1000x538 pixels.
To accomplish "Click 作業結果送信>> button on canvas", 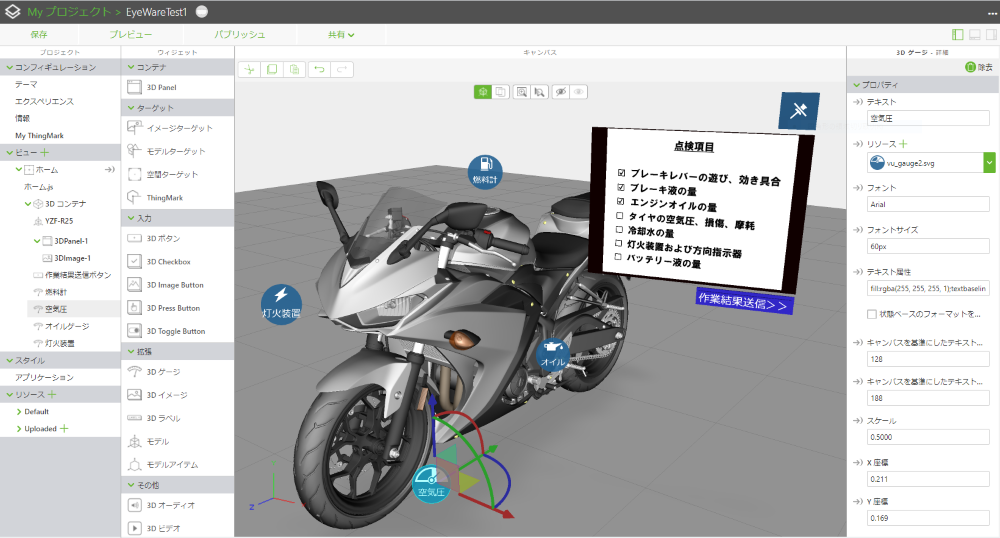I will [744, 302].
